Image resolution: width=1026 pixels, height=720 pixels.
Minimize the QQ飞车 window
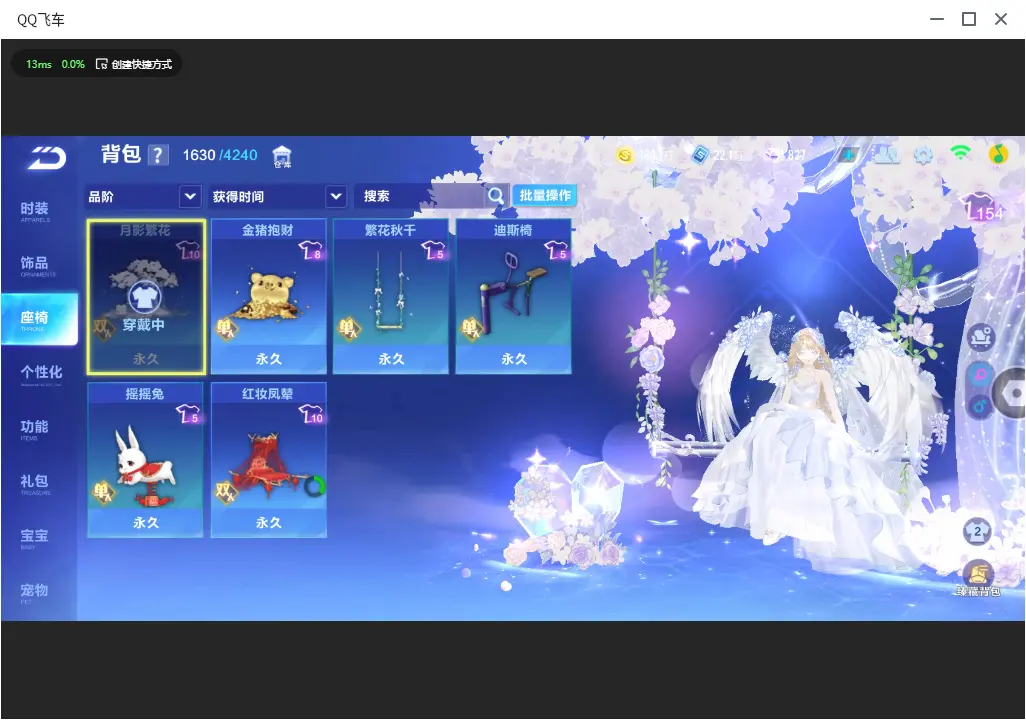[x=937, y=19]
